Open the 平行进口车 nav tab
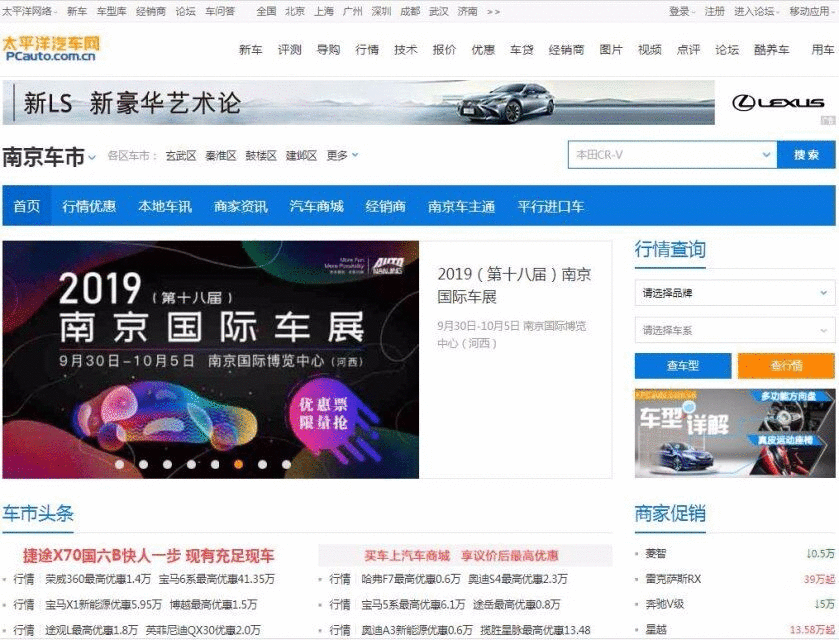 [550, 207]
